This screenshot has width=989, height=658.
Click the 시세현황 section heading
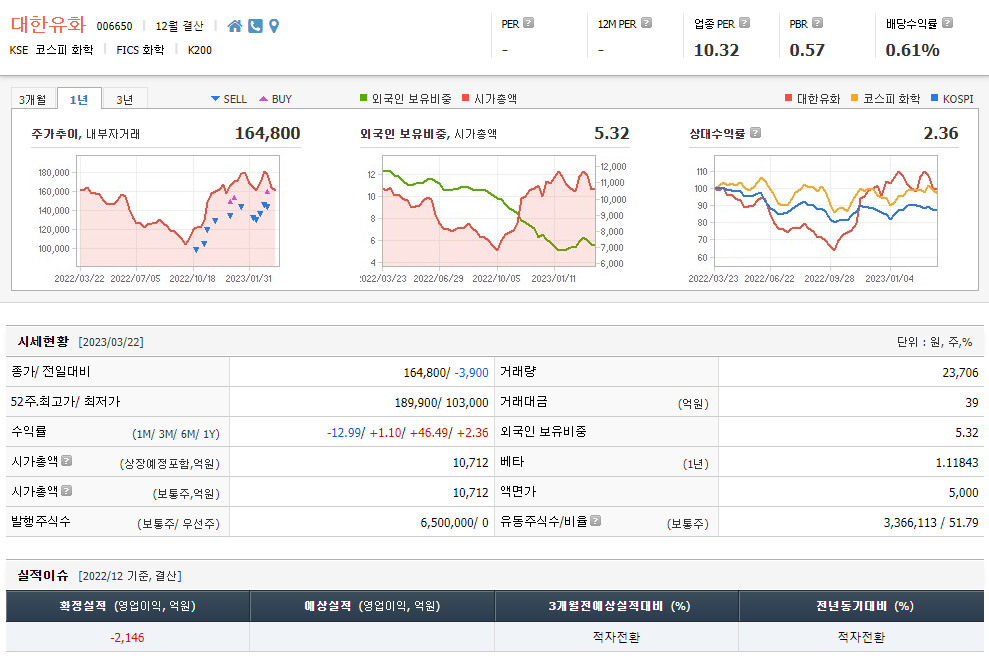coord(43,341)
